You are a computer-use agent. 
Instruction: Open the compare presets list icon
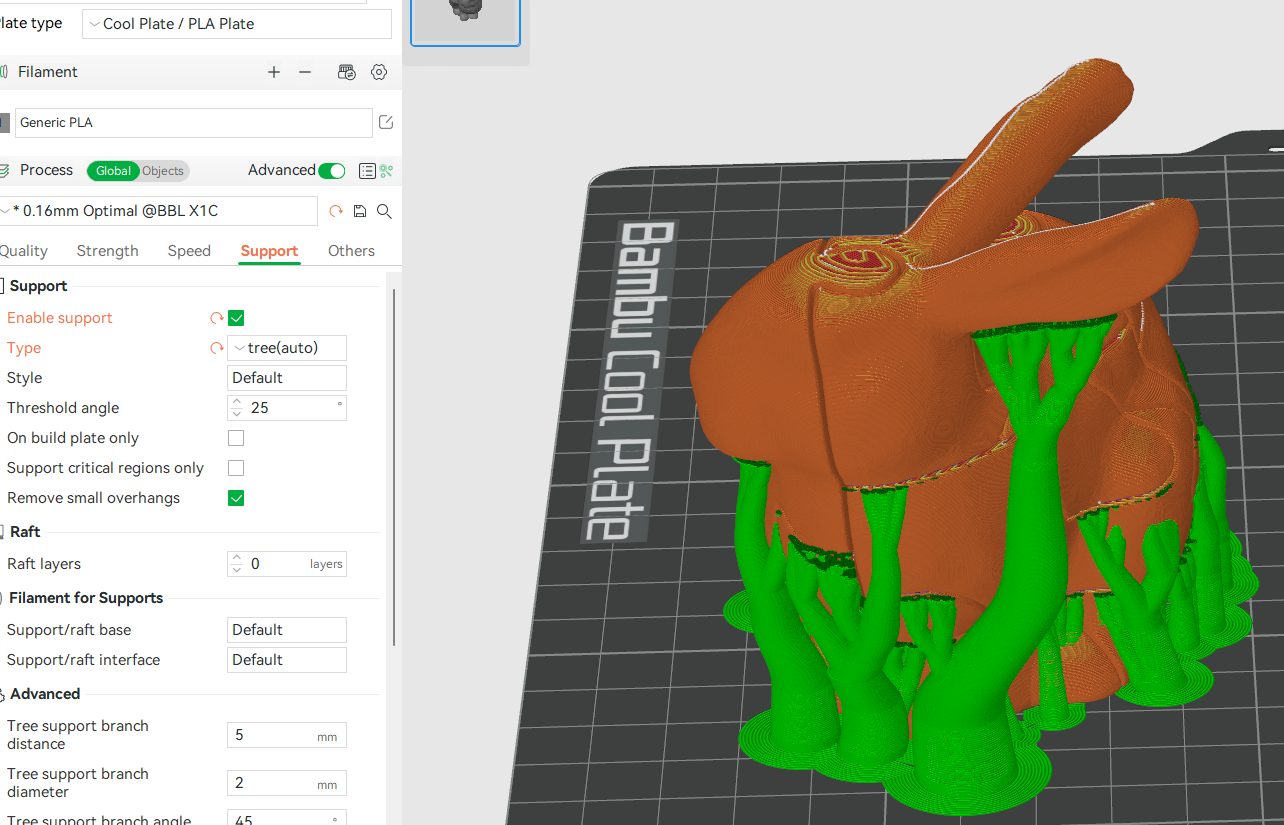pyautogui.click(x=367, y=171)
